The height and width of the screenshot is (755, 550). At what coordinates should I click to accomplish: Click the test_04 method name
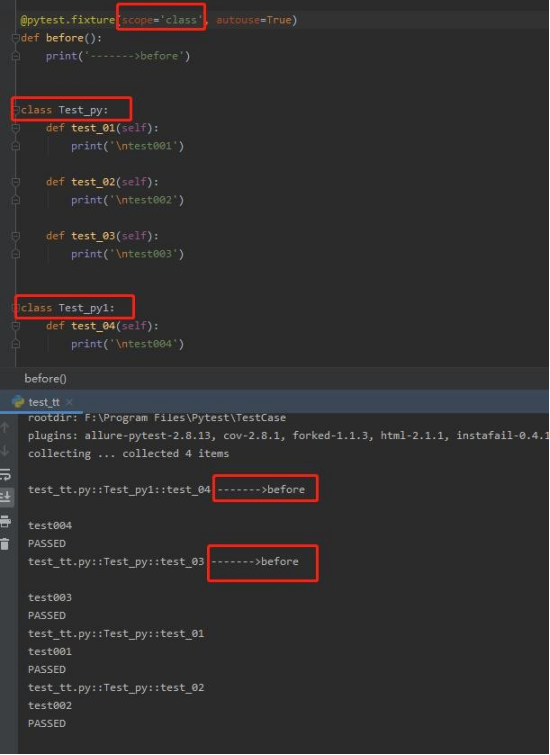coord(93,326)
